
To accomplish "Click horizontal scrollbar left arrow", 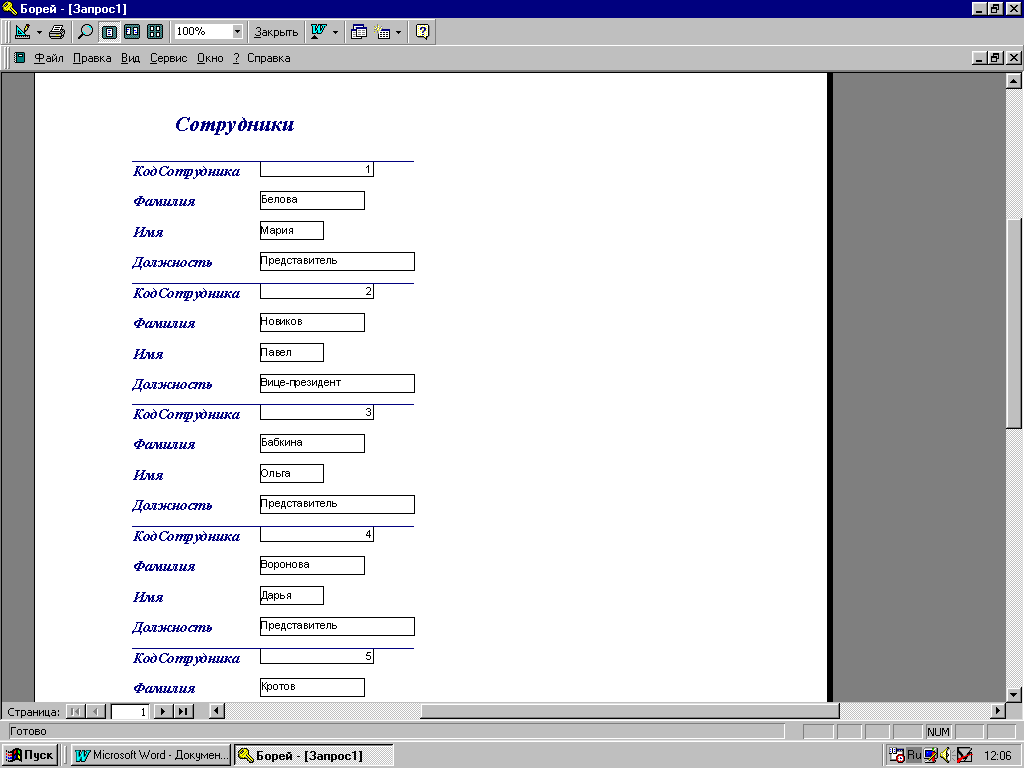I will pyautogui.click(x=217, y=711).
